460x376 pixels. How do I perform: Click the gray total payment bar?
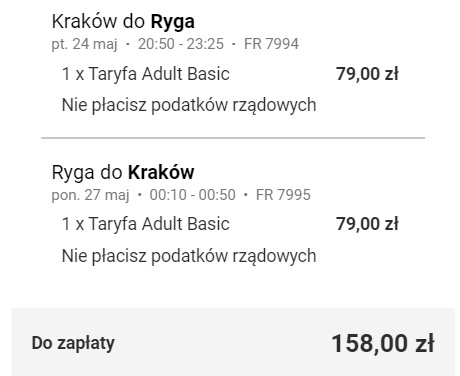tap(233, 342)
